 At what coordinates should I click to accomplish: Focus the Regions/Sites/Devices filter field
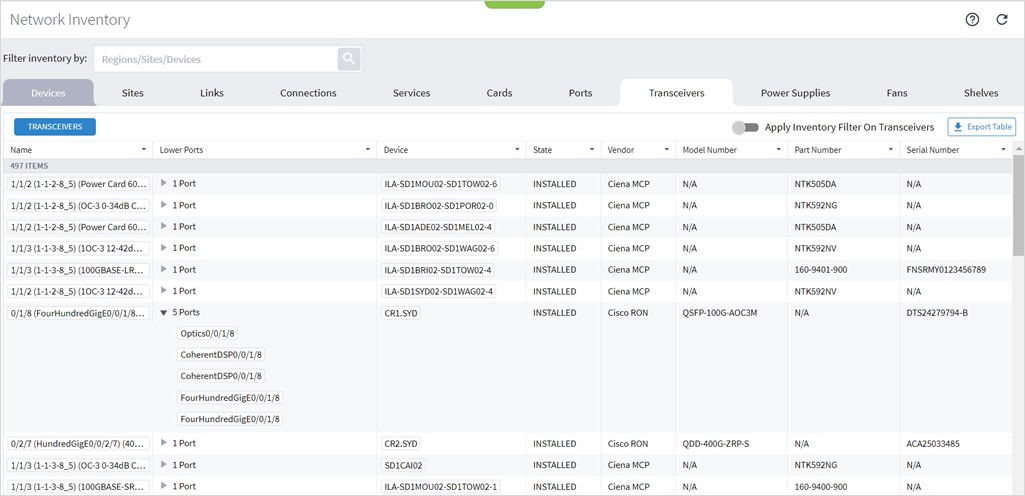(216, 59)
